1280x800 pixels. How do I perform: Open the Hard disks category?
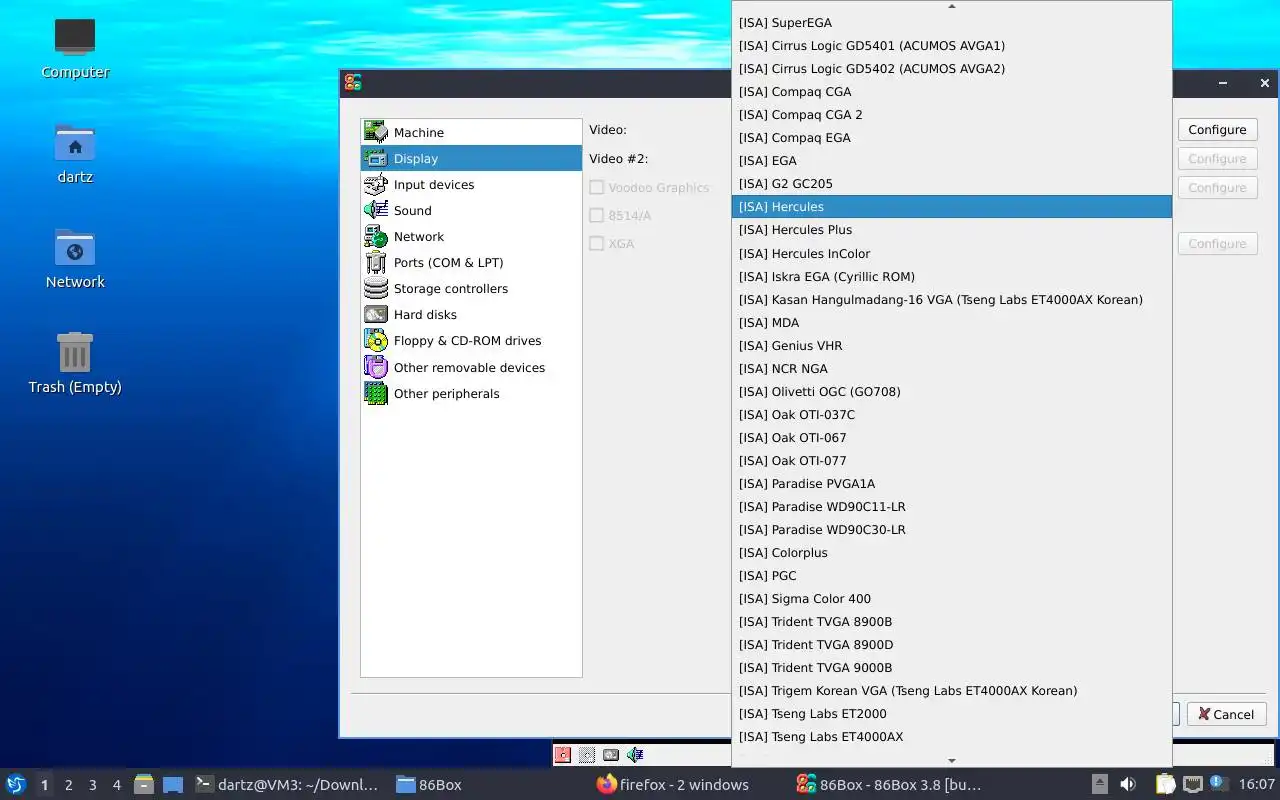tap(471, 314)
